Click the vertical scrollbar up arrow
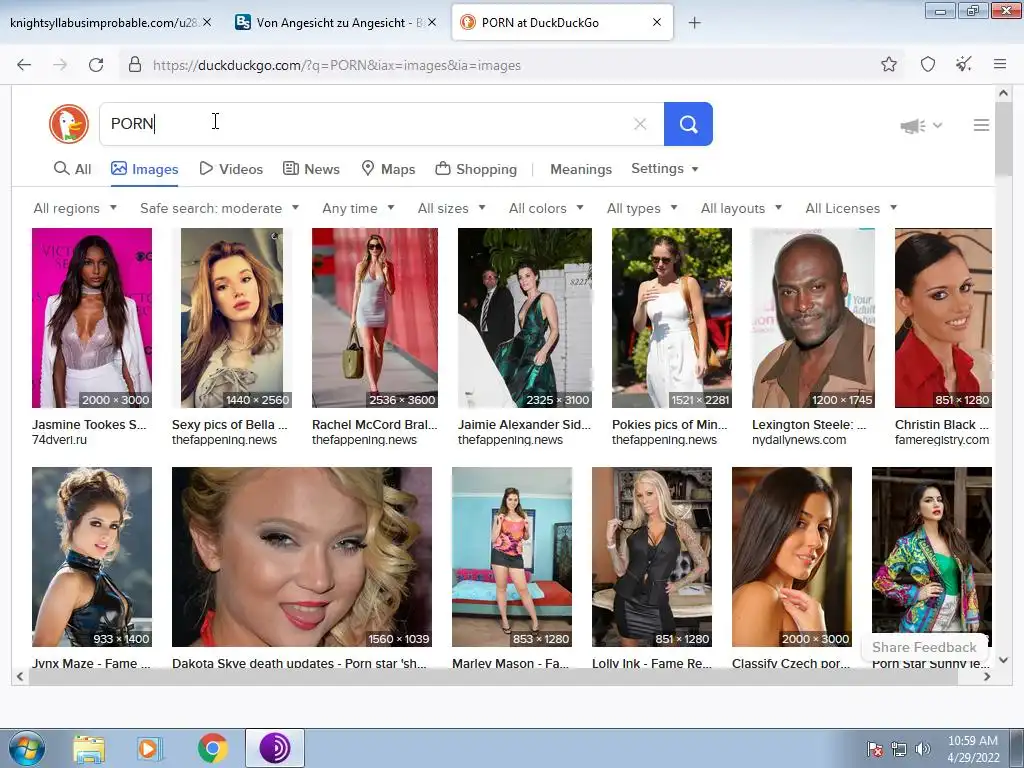 click(x=1004, y=93)
